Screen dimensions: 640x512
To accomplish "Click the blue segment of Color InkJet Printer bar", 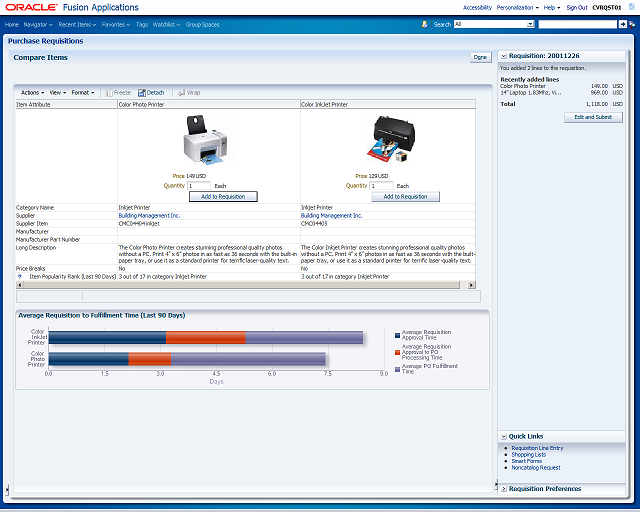I will [107, 337].
